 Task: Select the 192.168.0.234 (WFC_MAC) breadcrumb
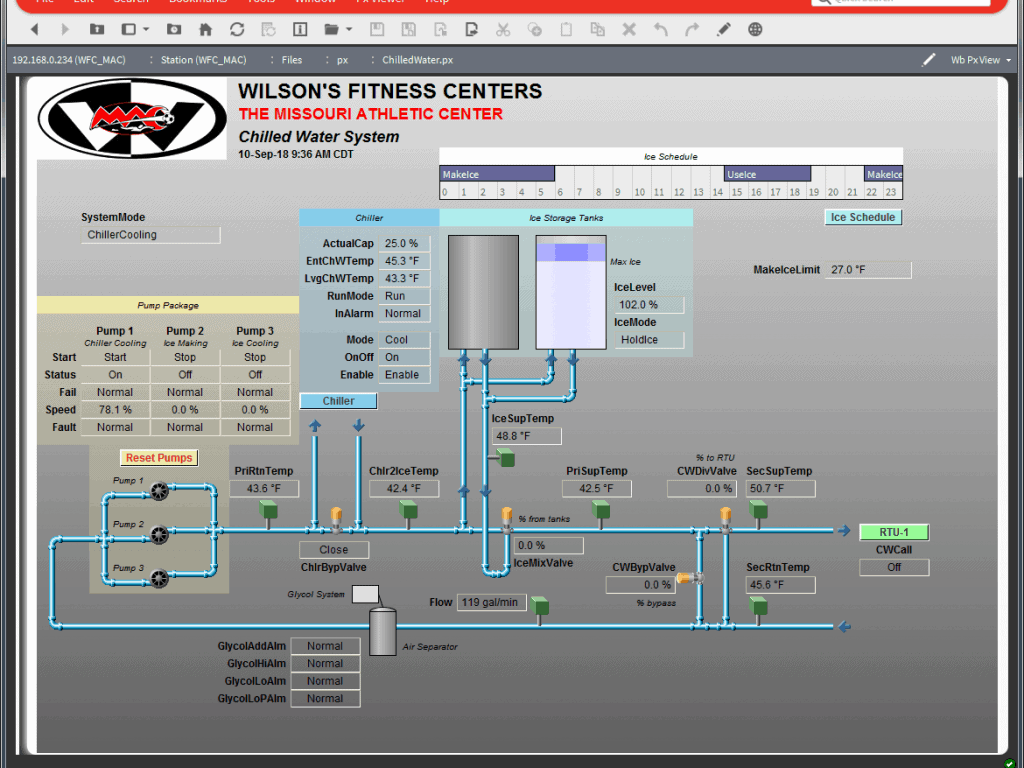[x=69, y=59]
